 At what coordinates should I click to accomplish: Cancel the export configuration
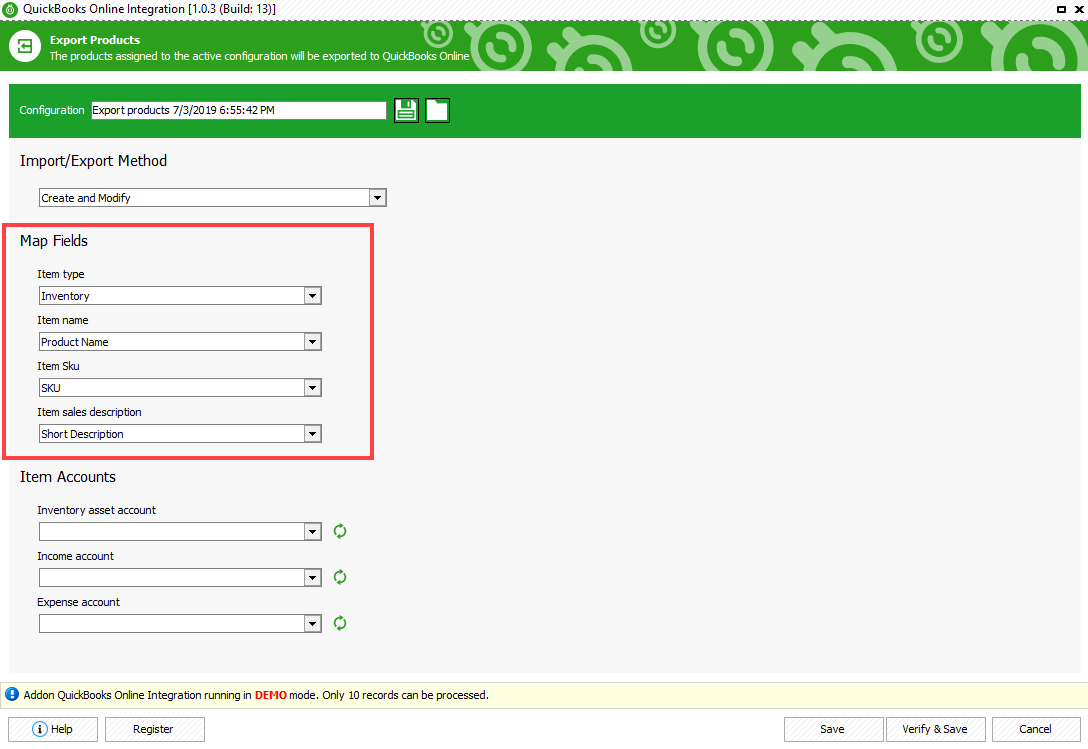(1036, 729)
